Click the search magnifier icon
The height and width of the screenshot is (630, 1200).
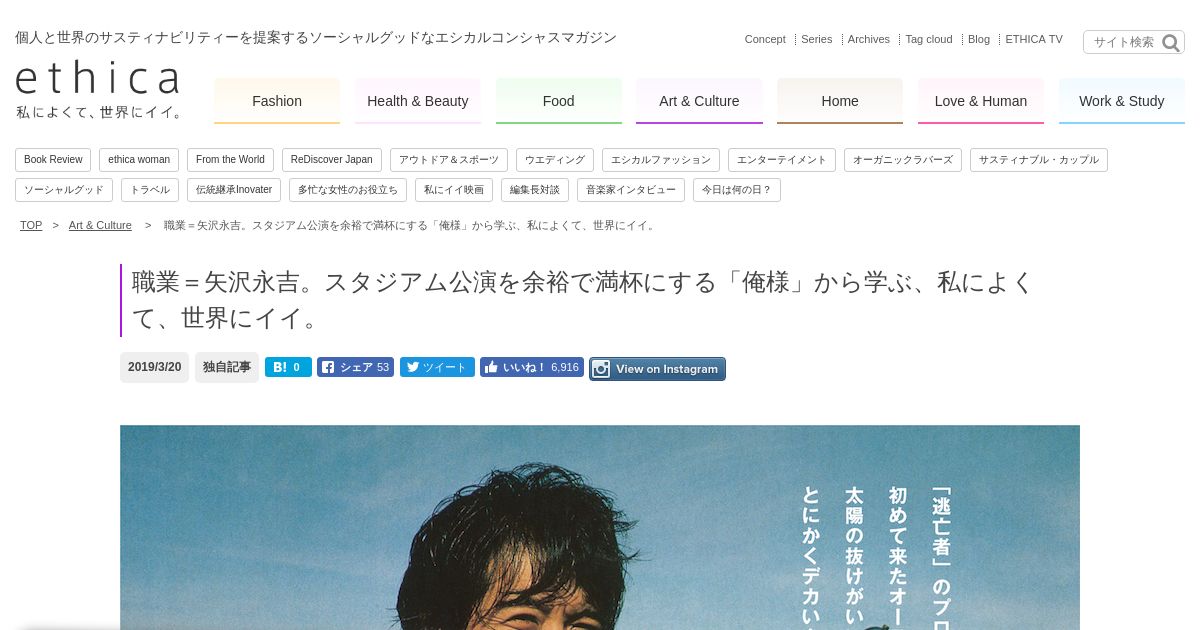[1171, 43]
